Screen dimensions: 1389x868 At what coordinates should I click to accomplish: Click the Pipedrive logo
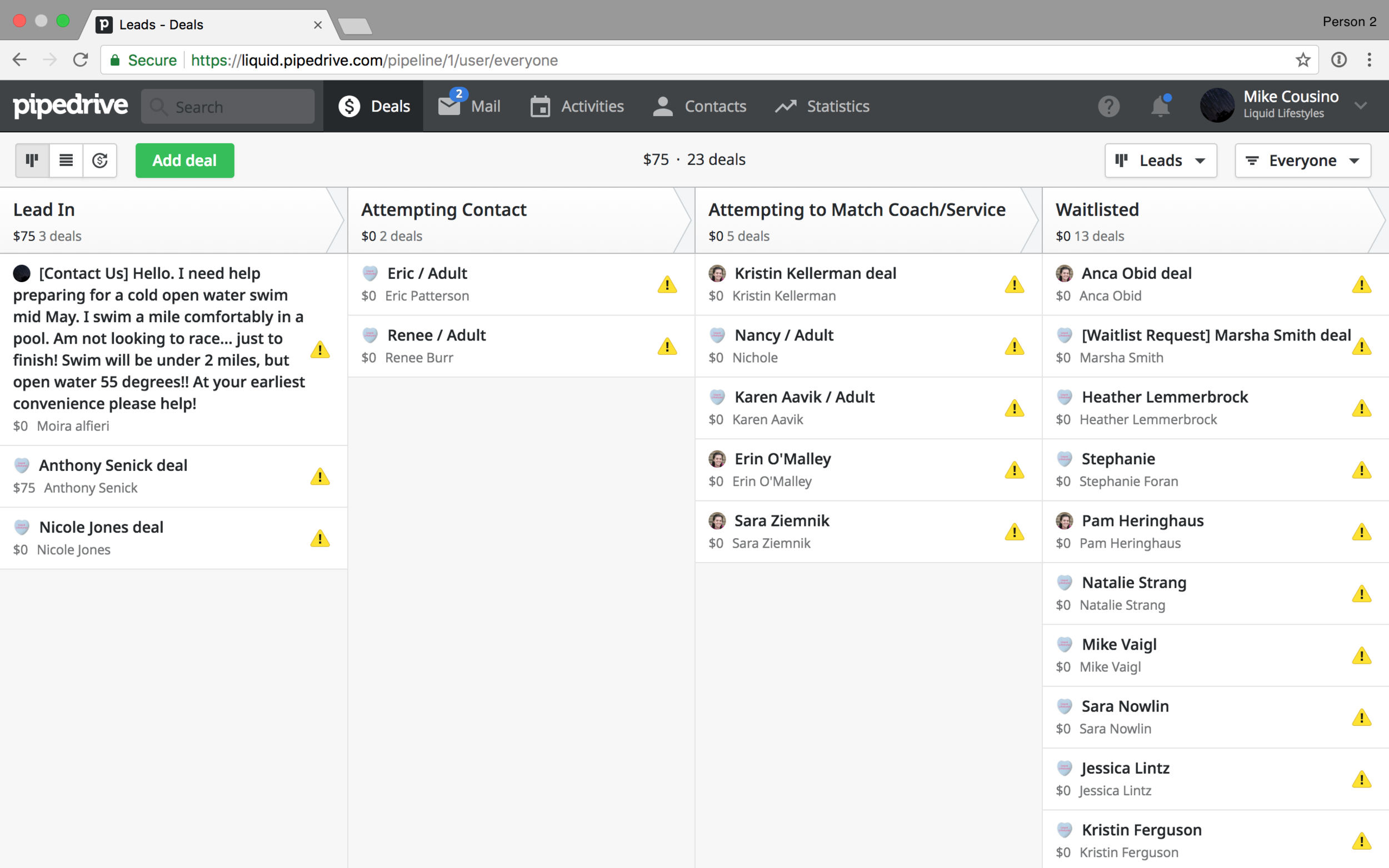tap(70, 106)
